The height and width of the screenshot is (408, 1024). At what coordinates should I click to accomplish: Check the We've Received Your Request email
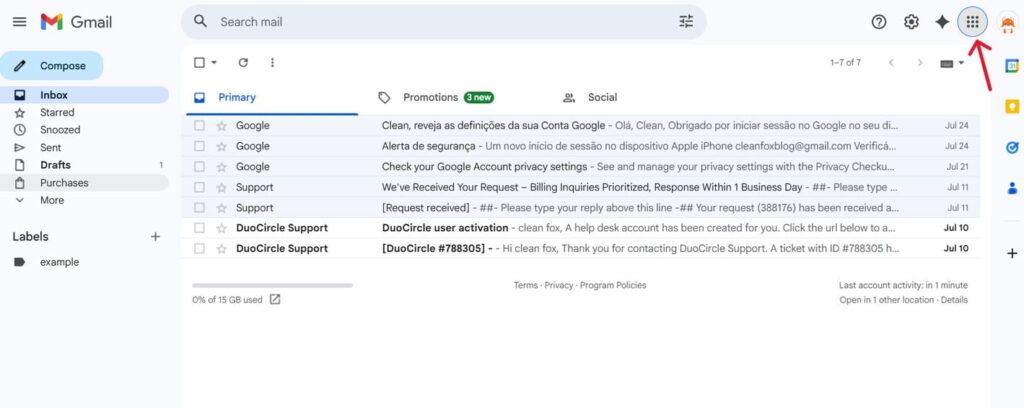[x=199, y=187]
